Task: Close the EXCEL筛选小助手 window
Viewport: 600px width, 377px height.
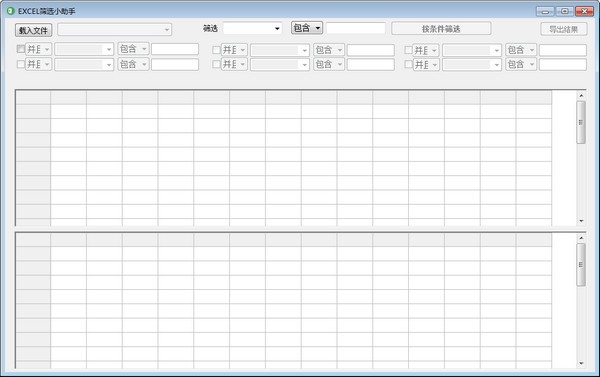Action: click(x=584, y=11)
